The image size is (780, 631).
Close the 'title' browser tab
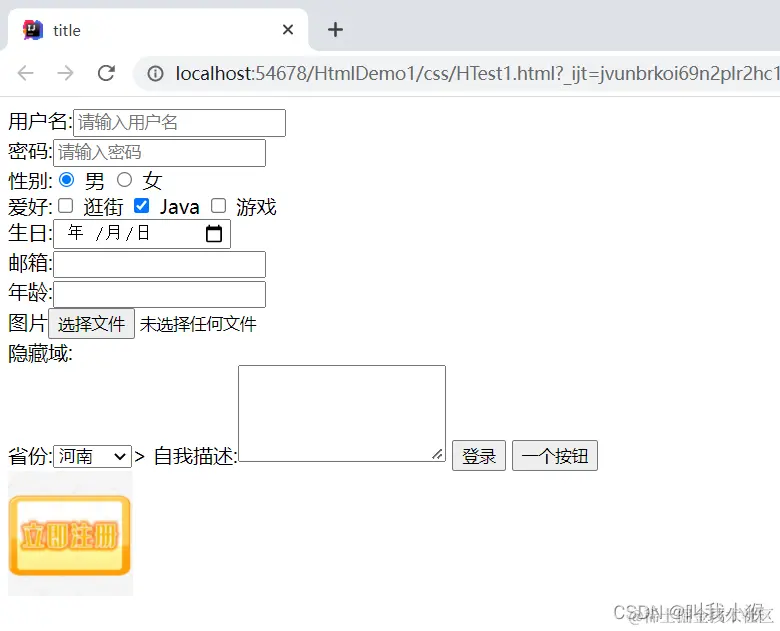(288, 30)
